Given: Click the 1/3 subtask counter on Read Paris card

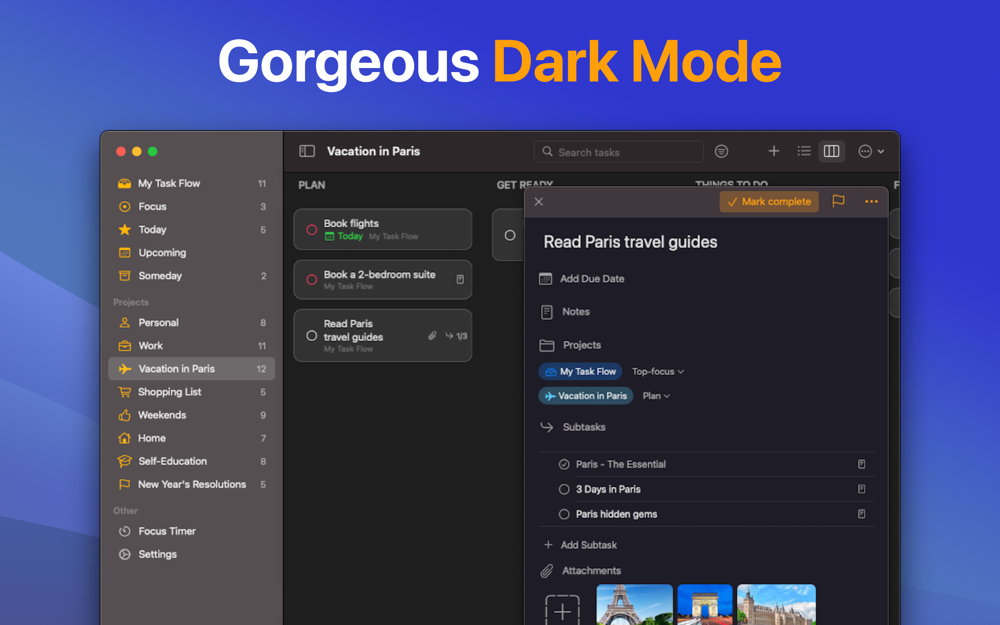Looking at the screenshot, I should coord(457,336).
